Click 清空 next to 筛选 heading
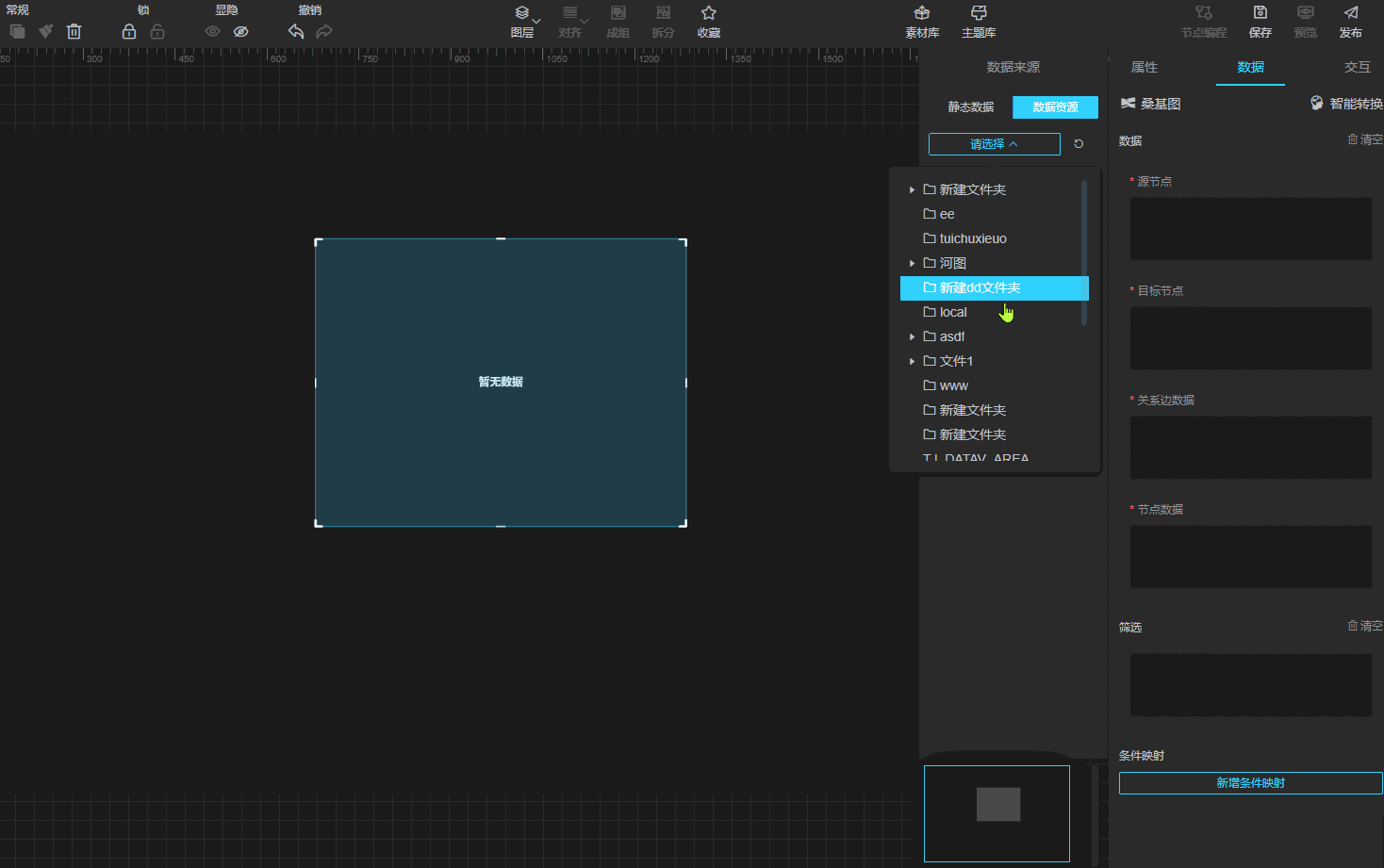1384x868 pixels. coord(1365,626)
